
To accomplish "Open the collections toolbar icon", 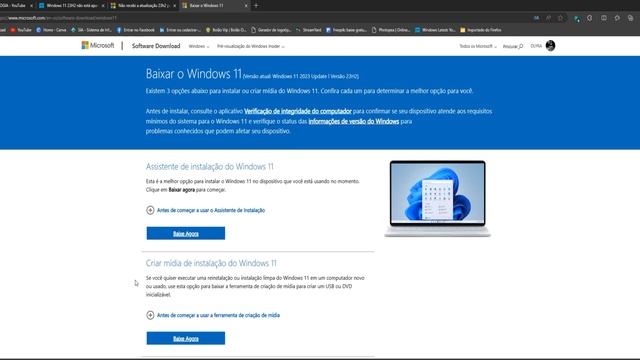I will pos(631,18).
